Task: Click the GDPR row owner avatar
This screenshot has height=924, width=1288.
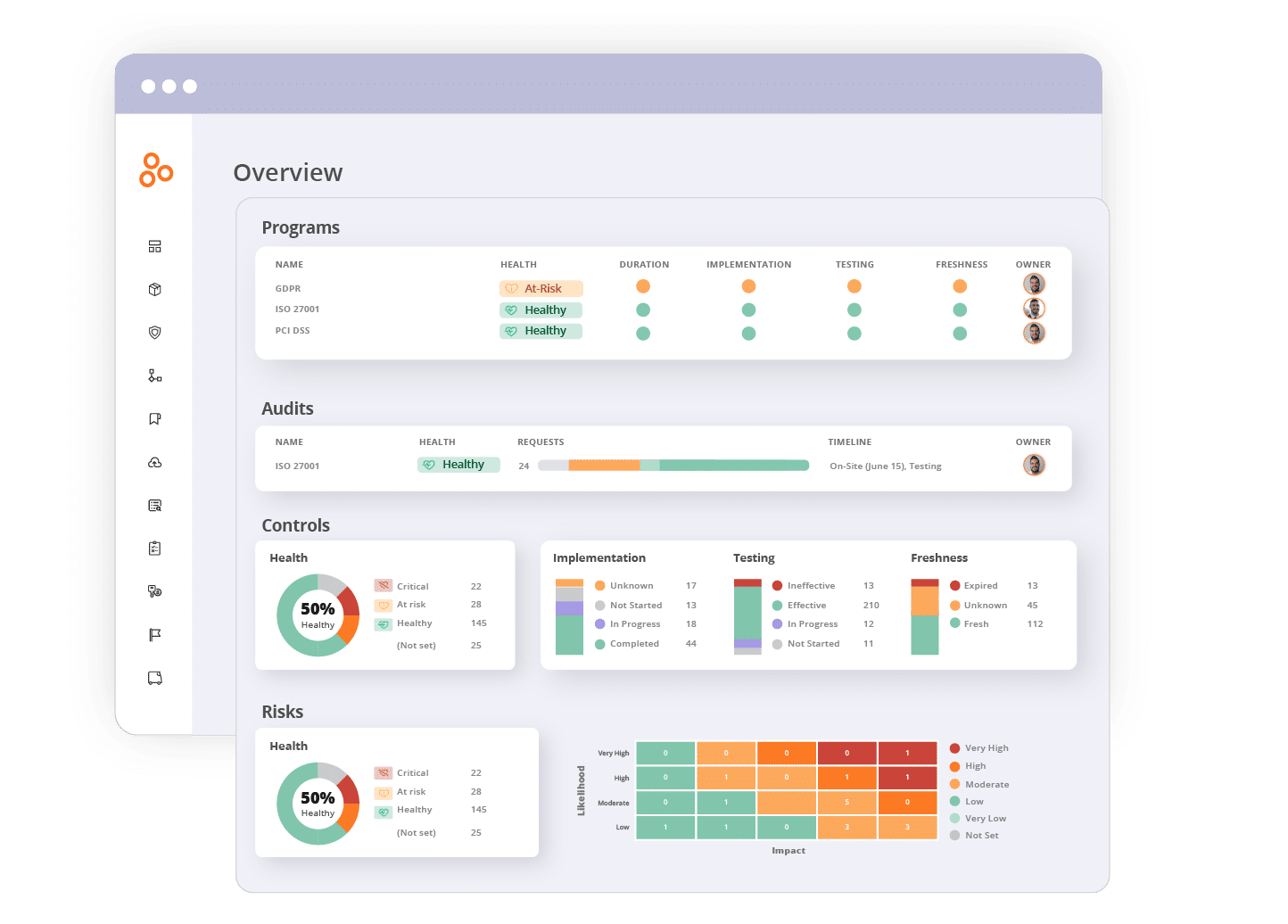Action: [x=1034, y=285]
